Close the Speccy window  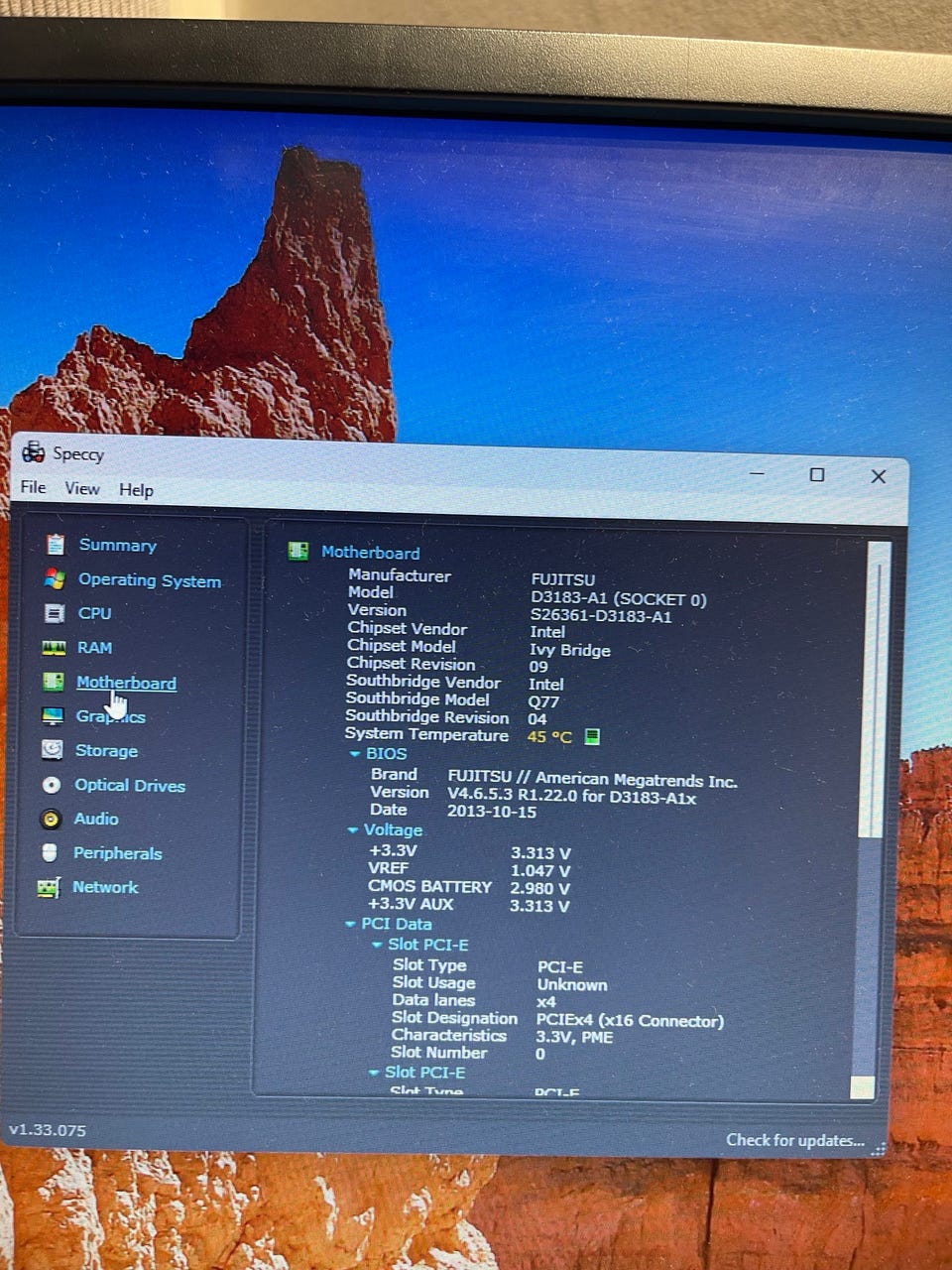(879, 476)
